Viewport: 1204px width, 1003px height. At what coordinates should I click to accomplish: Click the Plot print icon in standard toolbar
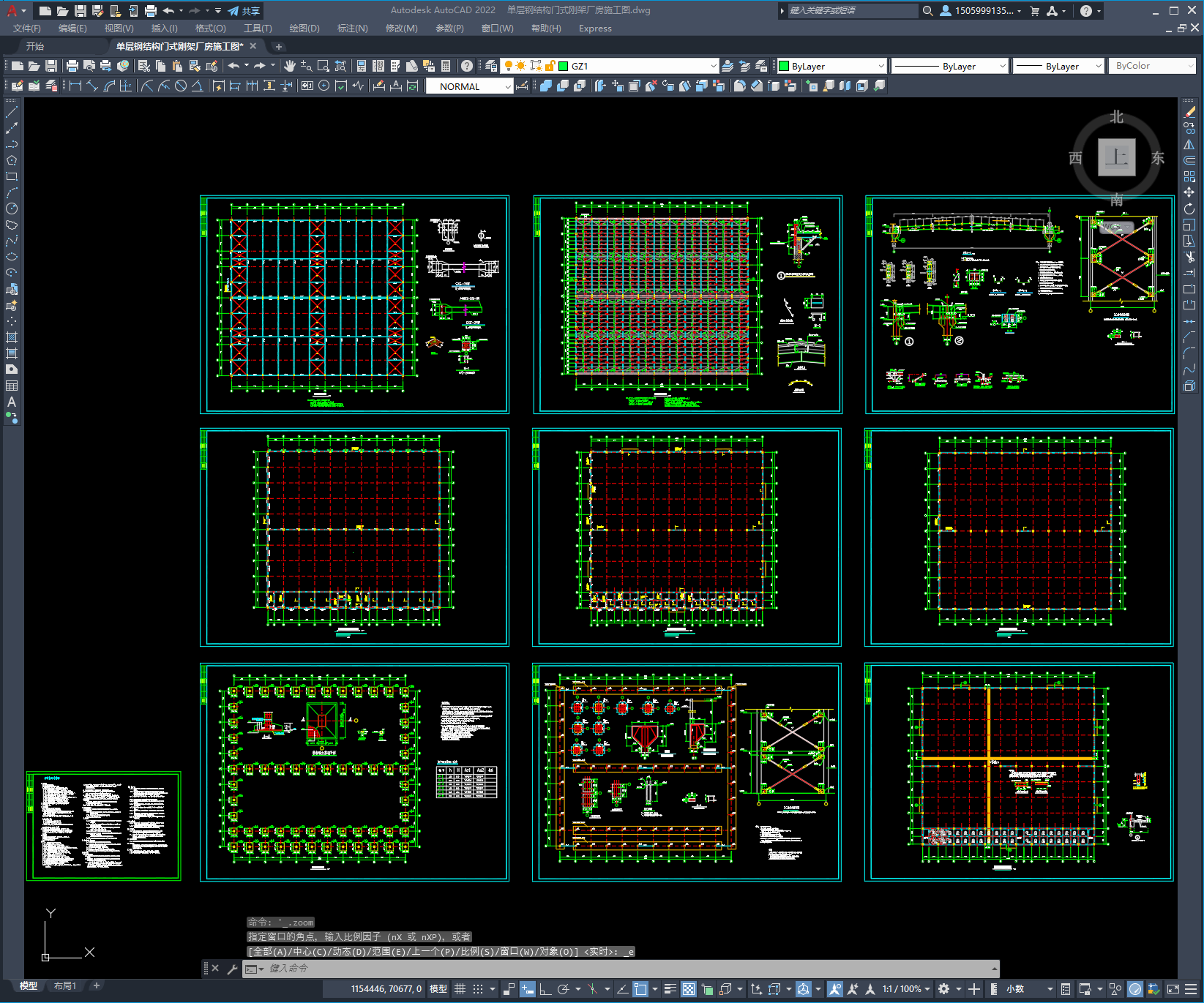tap(72, 66)
